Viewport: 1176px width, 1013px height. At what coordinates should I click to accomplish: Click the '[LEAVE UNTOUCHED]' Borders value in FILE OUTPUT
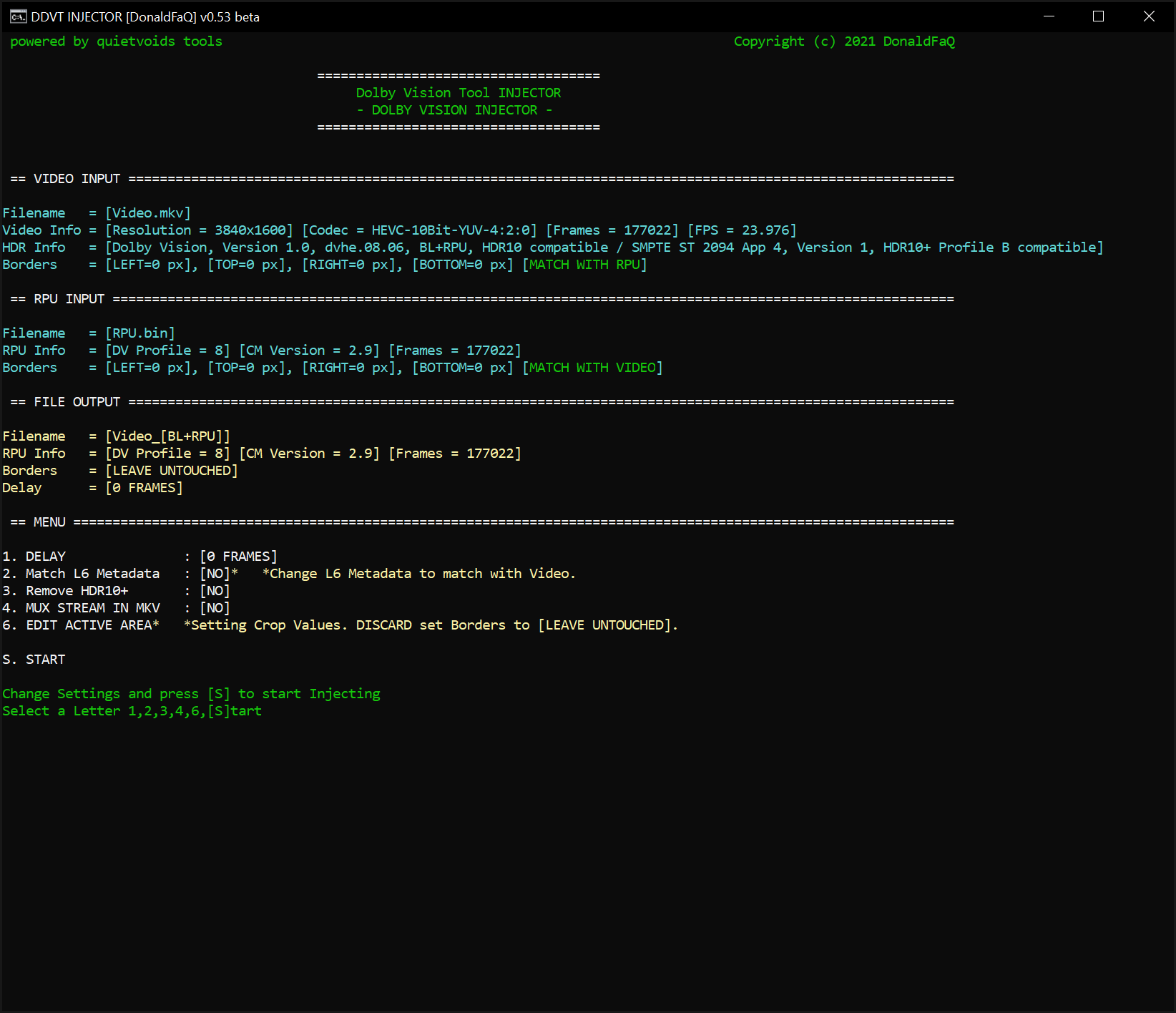172,471
